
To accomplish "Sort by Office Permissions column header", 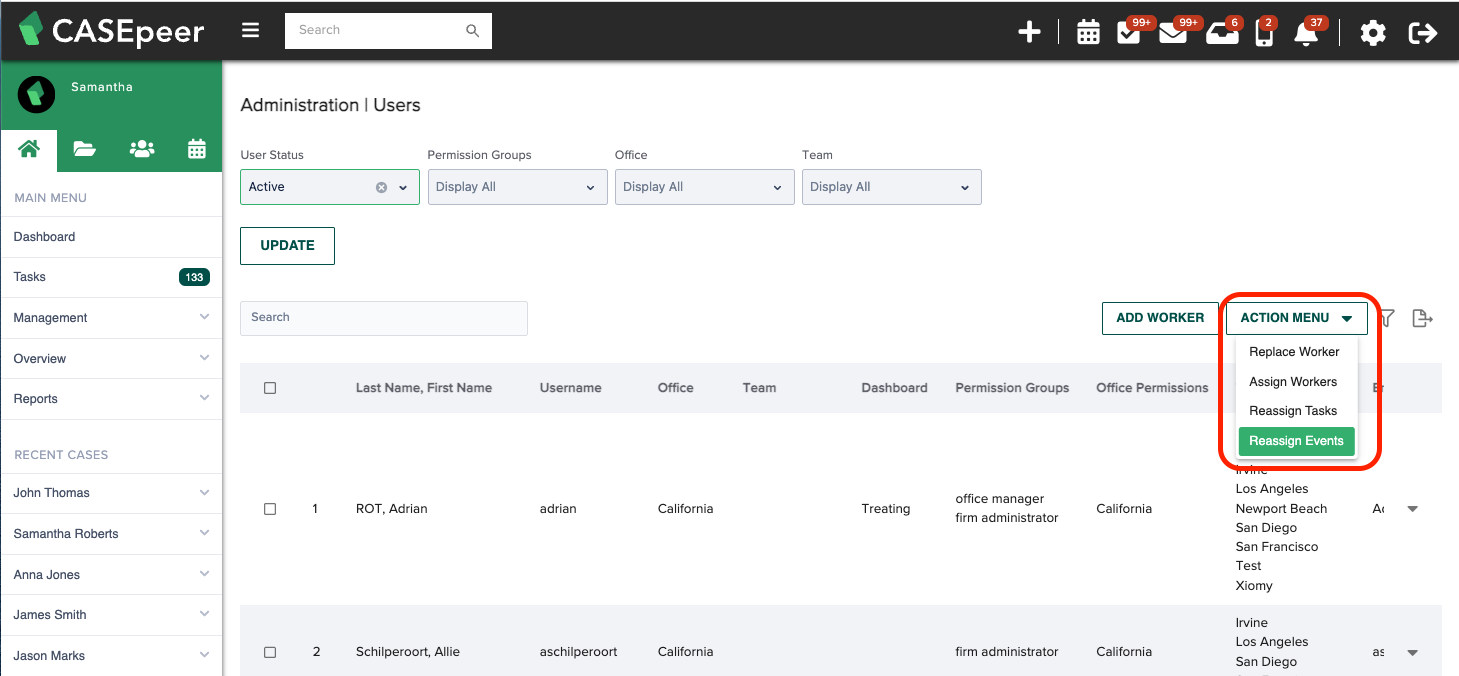I will 1152,388.
